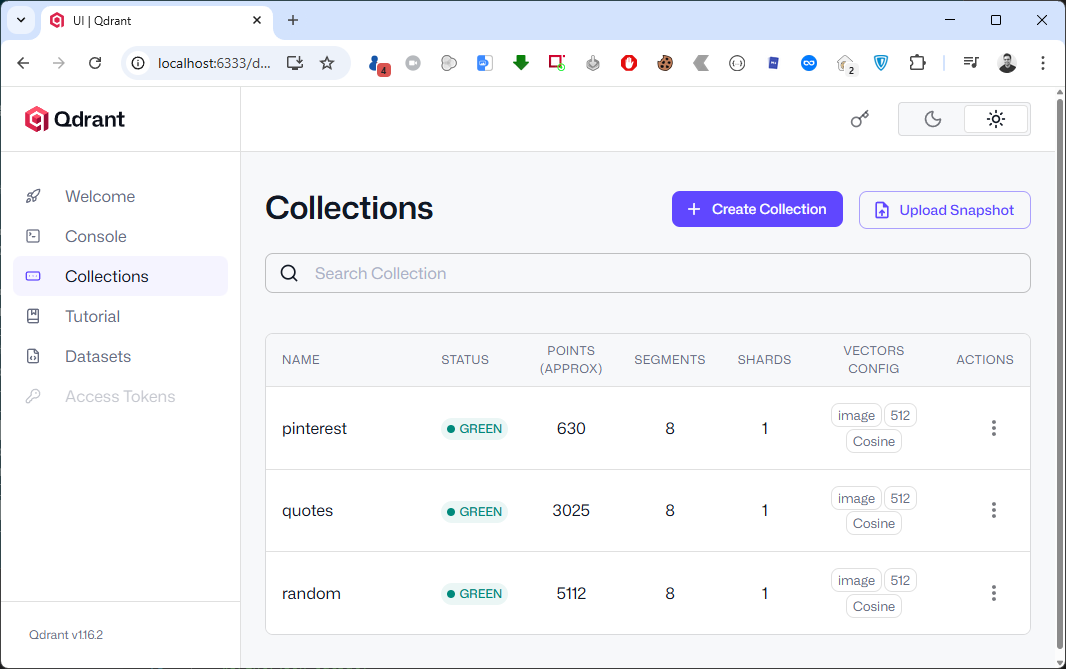Switch to dark theme with moon icon
The width and height of the screenshot is (1066, 669).
tap(932, 119)
